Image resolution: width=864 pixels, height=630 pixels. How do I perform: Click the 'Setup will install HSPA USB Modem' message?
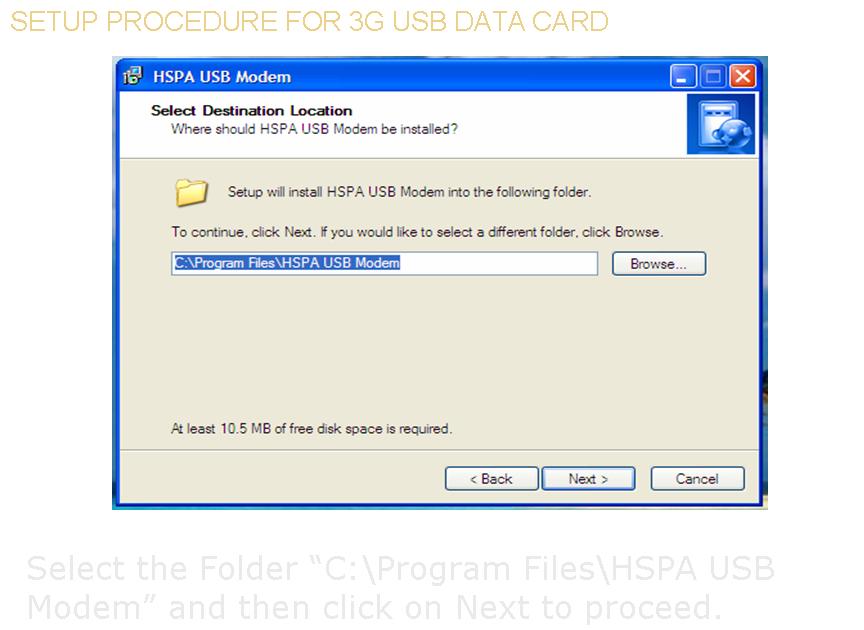pyautogui.click(x=409, y=192)
